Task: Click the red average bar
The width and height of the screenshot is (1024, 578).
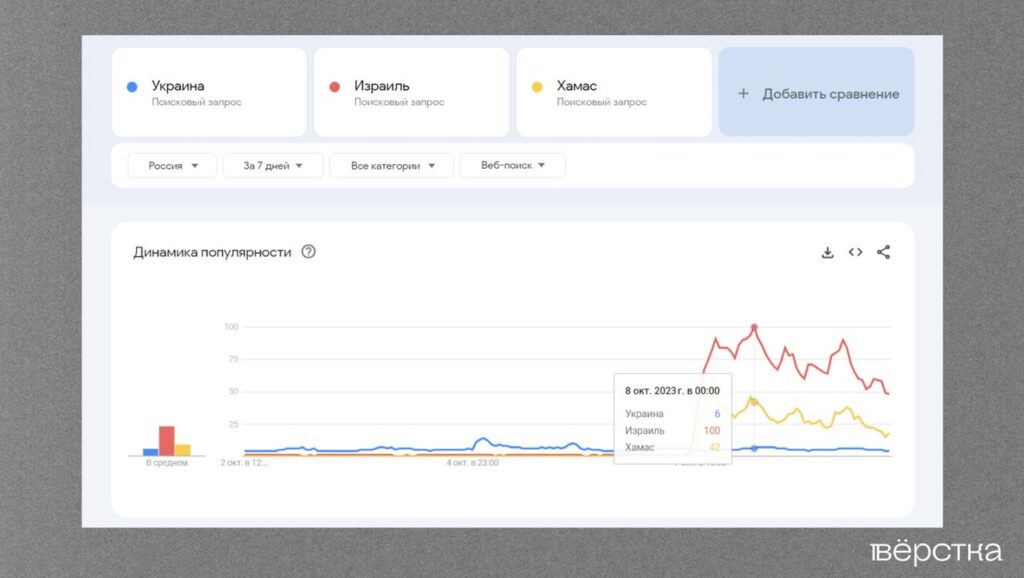Action: pyautogui.click(x=166, y=441)
